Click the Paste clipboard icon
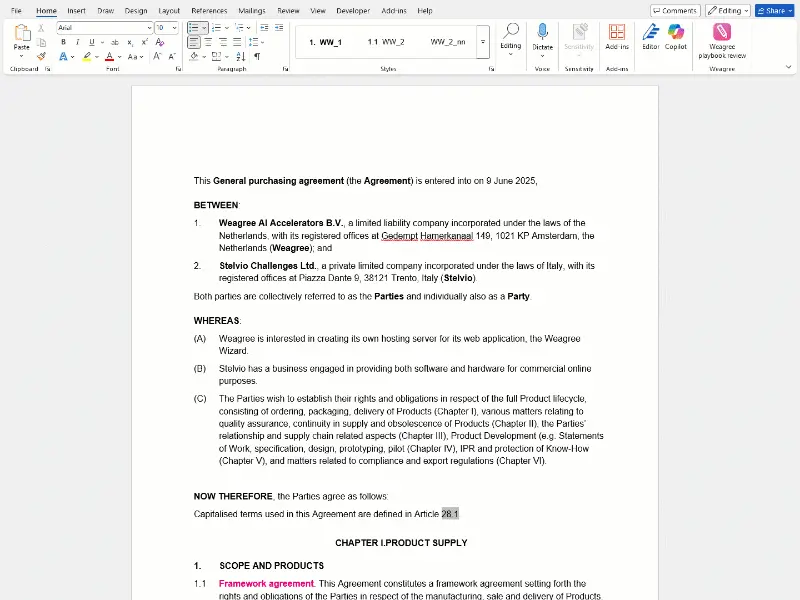This screenshot has width=800, height=600. coord(21,33)
